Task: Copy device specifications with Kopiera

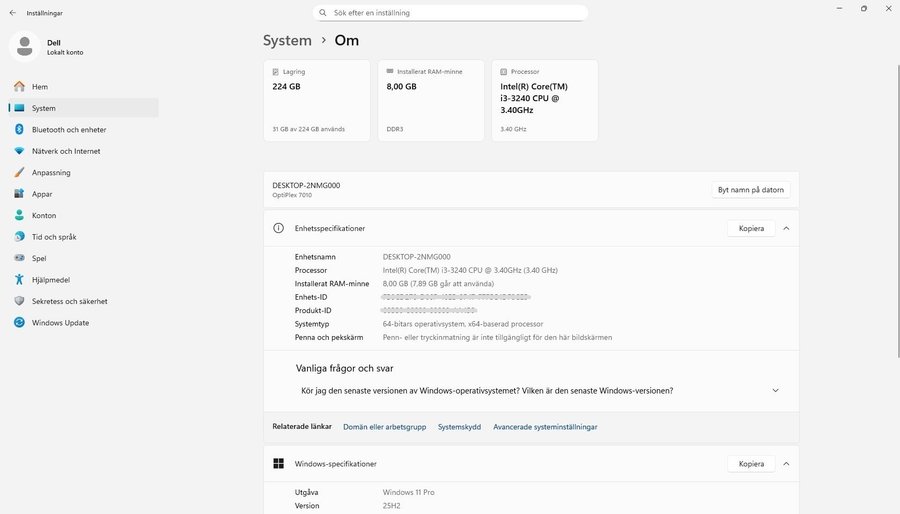Action: click(x=751, y=228)
